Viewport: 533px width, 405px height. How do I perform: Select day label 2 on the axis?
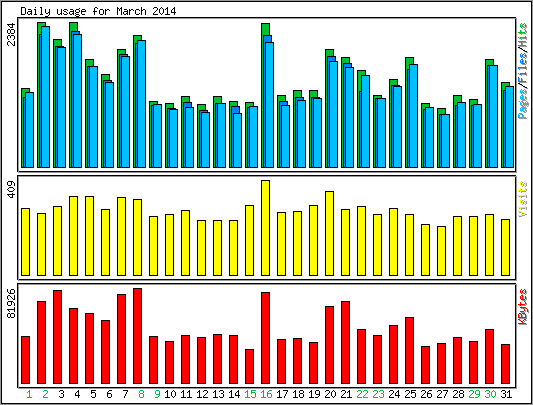coord(45,394)
